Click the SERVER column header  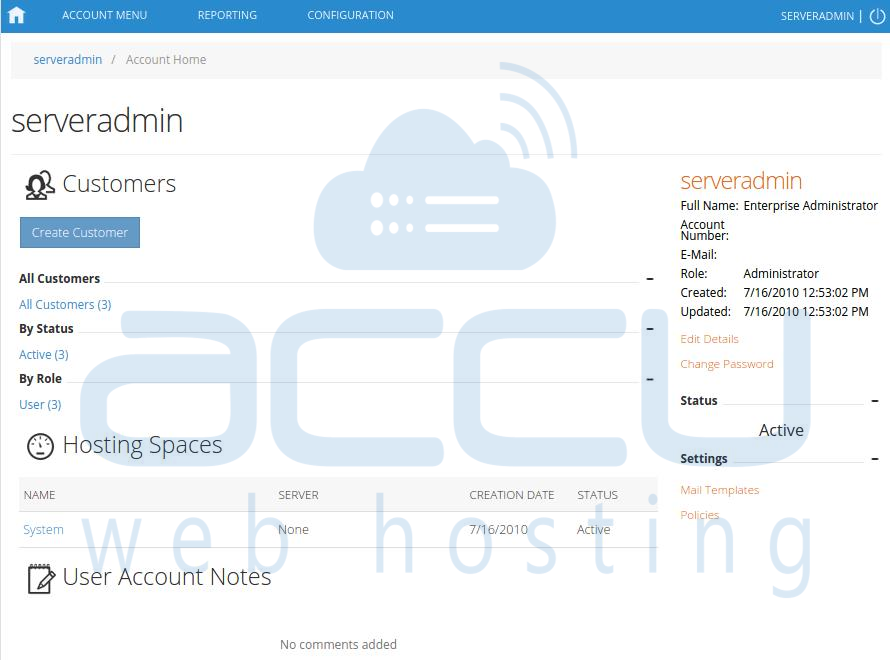pos(298,495)
